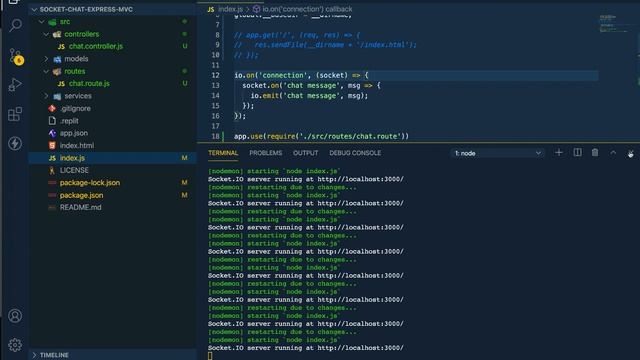Switch to the OUTPUT tab
Screen dimensions: 640x360
[305, 153]
